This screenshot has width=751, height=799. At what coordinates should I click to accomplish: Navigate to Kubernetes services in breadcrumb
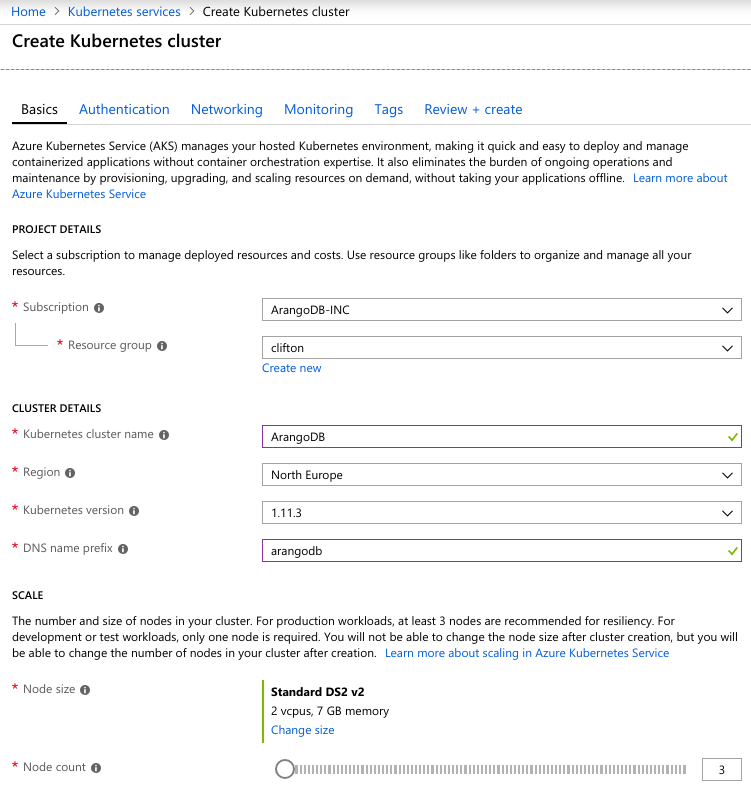click(x=124, y=12)
